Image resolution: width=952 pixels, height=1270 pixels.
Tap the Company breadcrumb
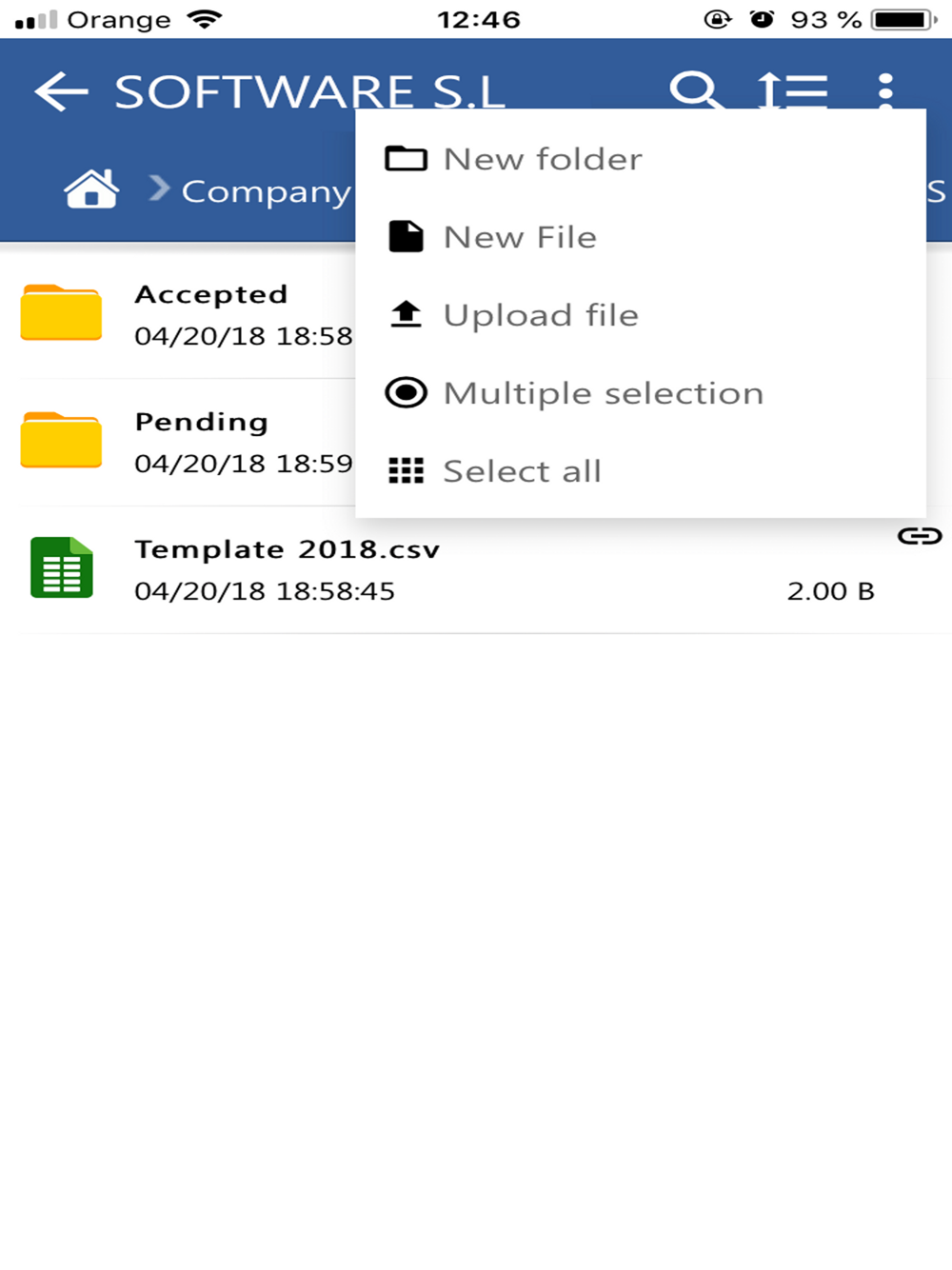point(267,191)
